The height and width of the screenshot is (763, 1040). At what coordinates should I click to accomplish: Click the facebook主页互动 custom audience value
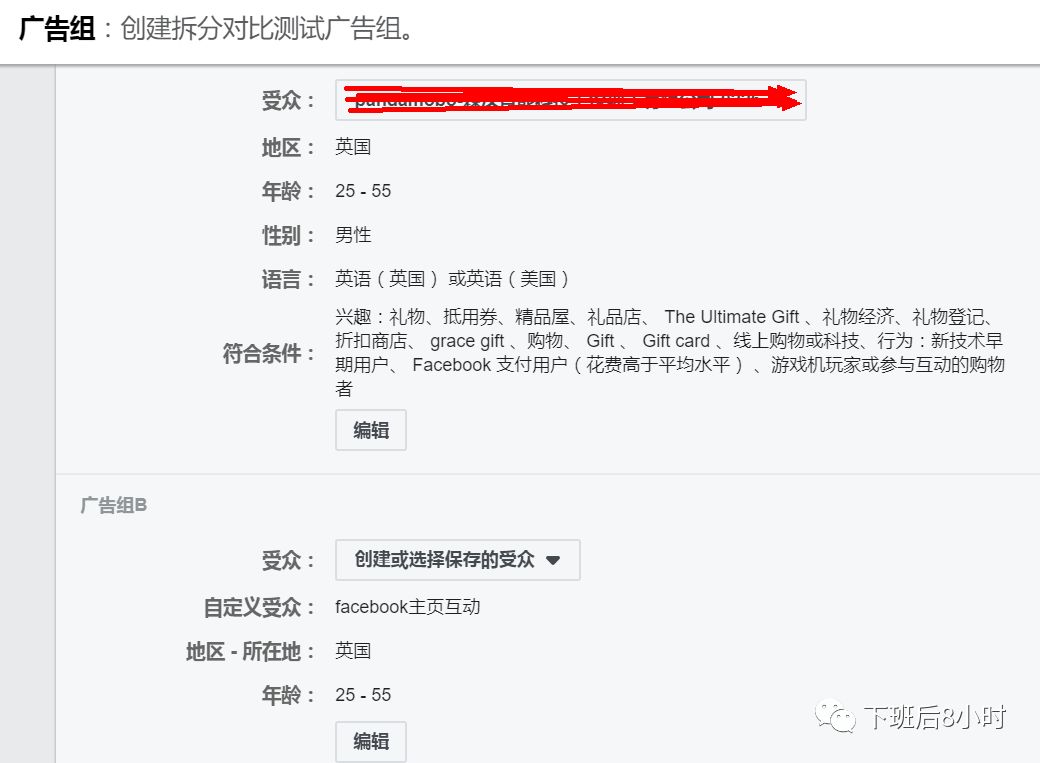[x=408, y=607]
